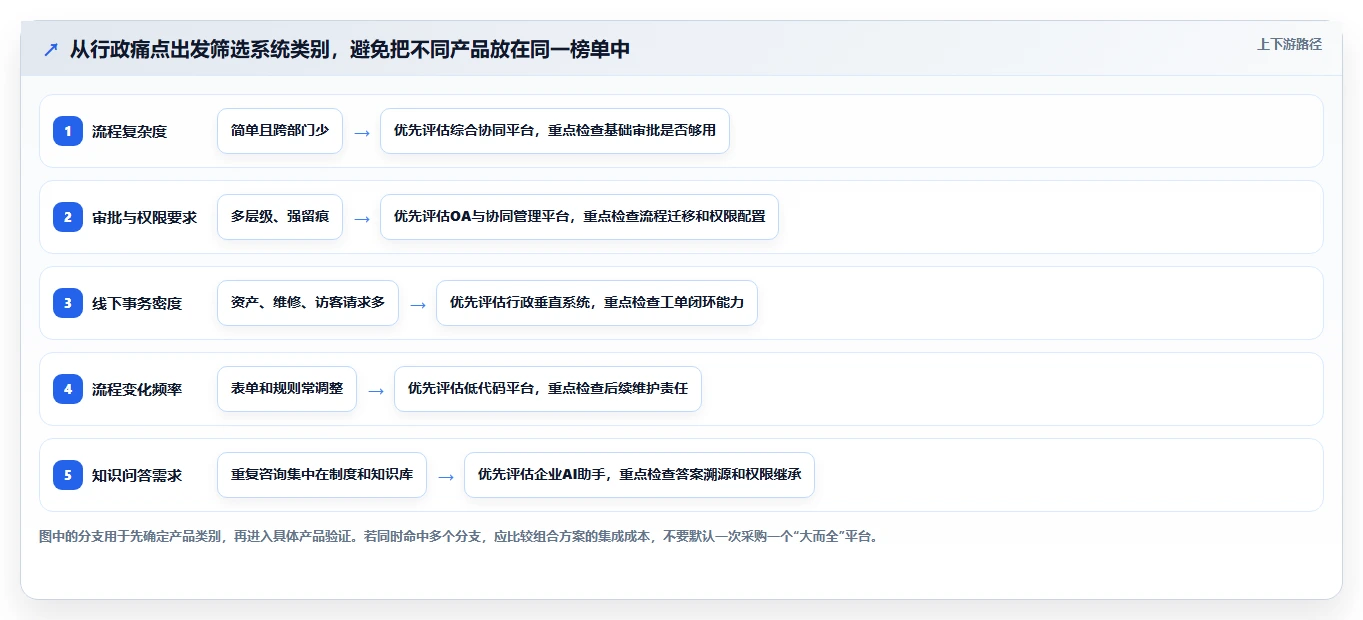Select the 多层级、强留痕 condition chip
The image size is (1363, 620).
(280, 217)
